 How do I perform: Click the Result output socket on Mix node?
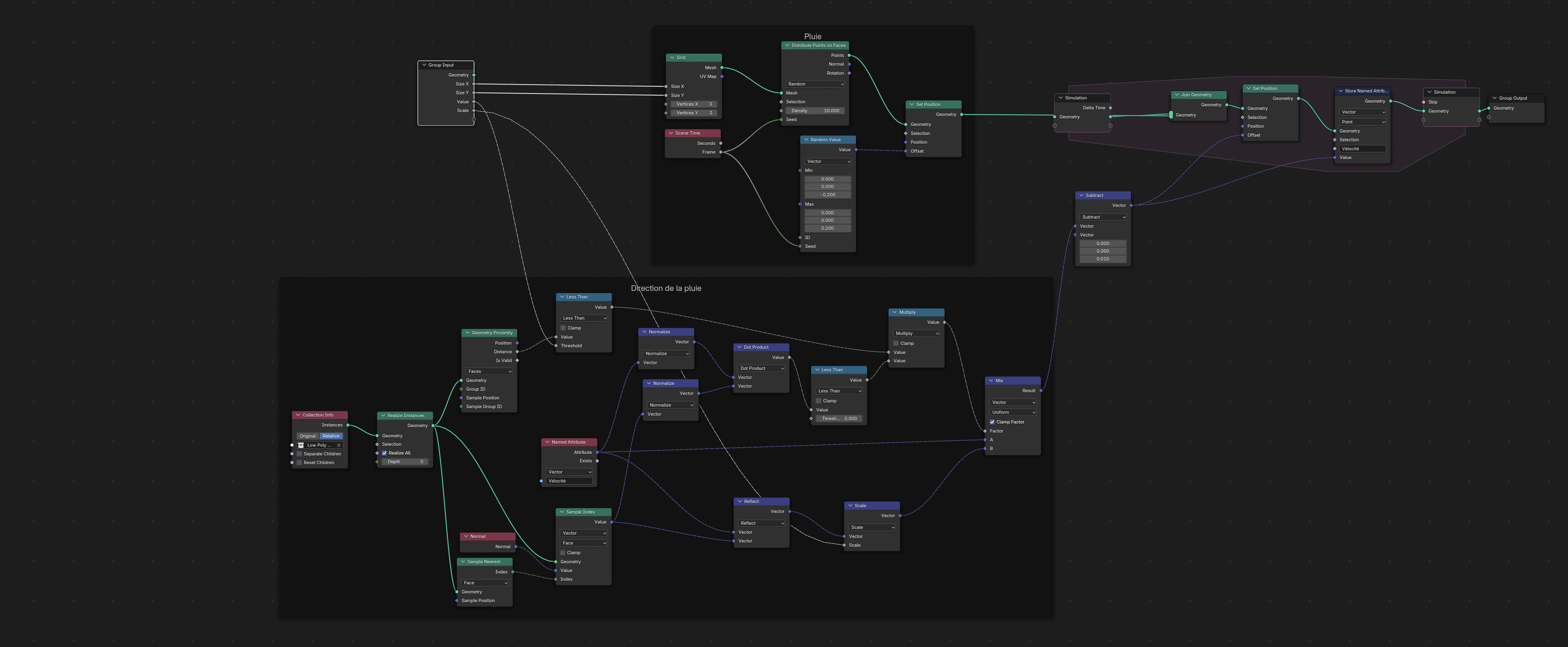pos(1041,391)
